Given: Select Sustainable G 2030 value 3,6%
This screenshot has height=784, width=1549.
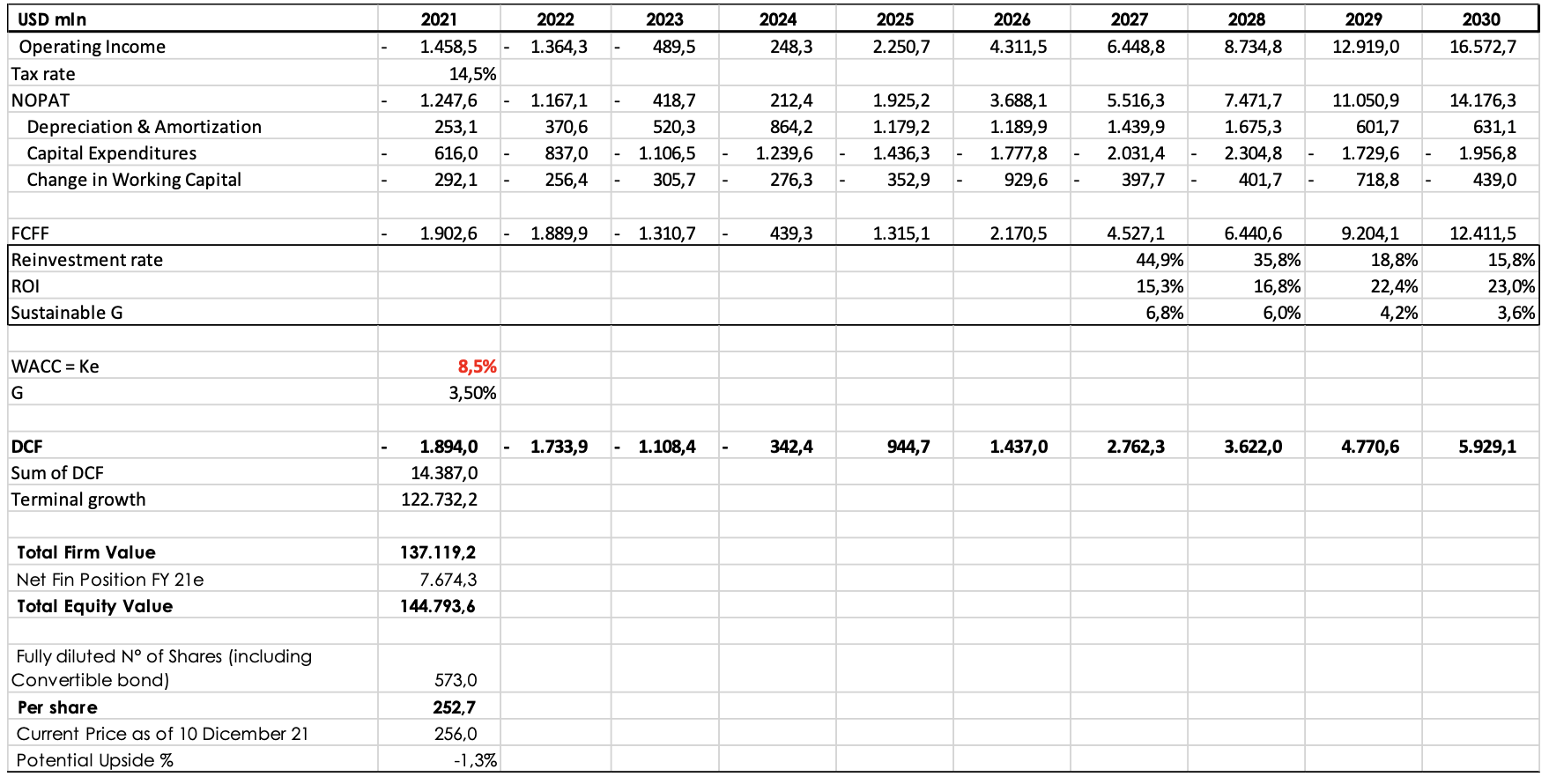Looking at the screenshot, I should coord(1516,313).
